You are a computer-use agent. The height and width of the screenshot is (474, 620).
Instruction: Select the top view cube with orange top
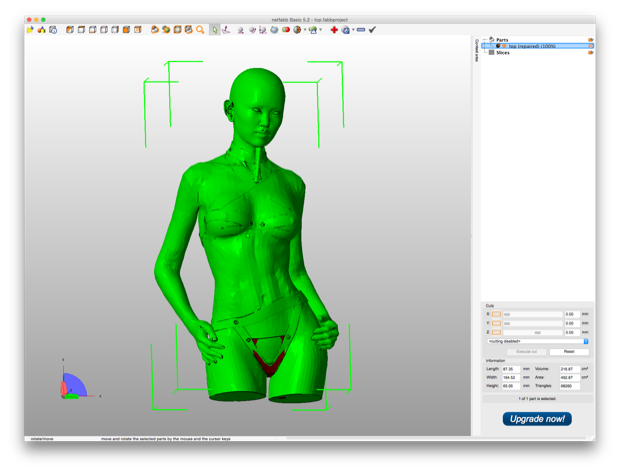pyautogui.click(x=81, y=30)
